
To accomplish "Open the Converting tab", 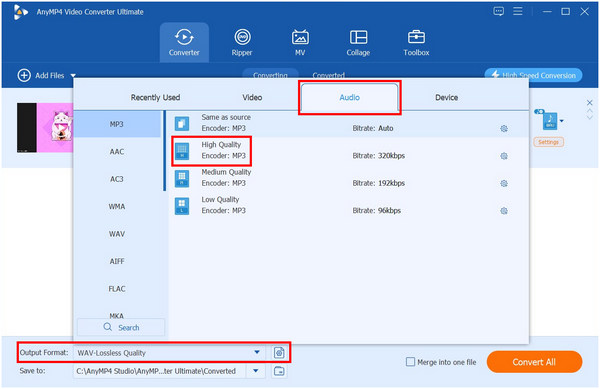I will pos(271,74).
